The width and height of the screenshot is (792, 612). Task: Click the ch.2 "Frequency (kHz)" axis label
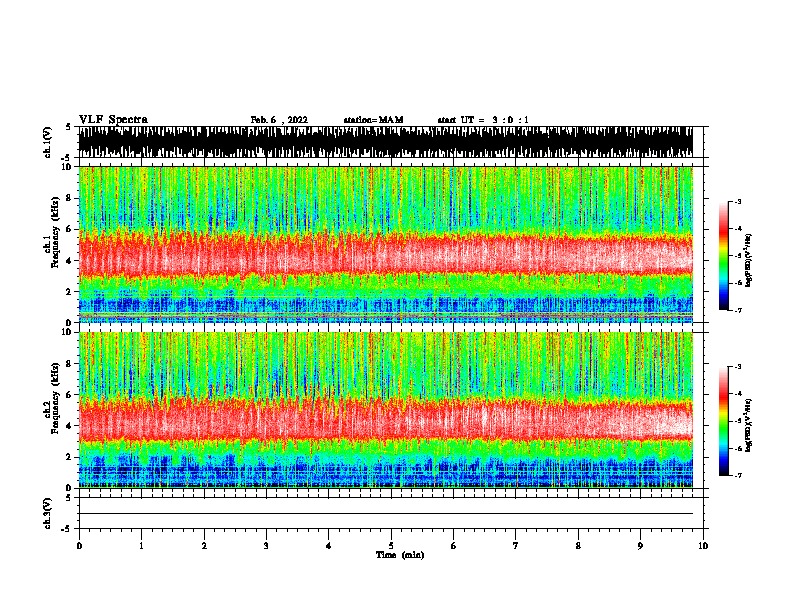pos(55,398)
